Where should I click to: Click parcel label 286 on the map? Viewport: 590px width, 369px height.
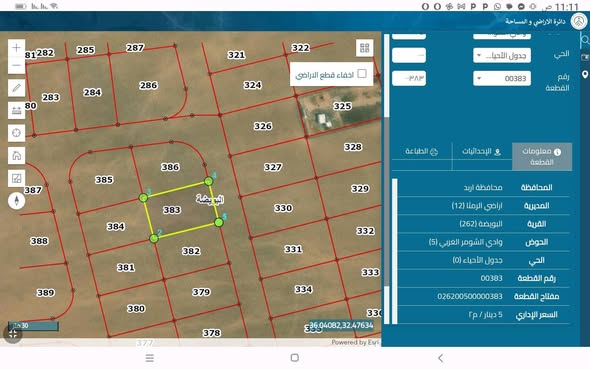(x=148, y=85)
